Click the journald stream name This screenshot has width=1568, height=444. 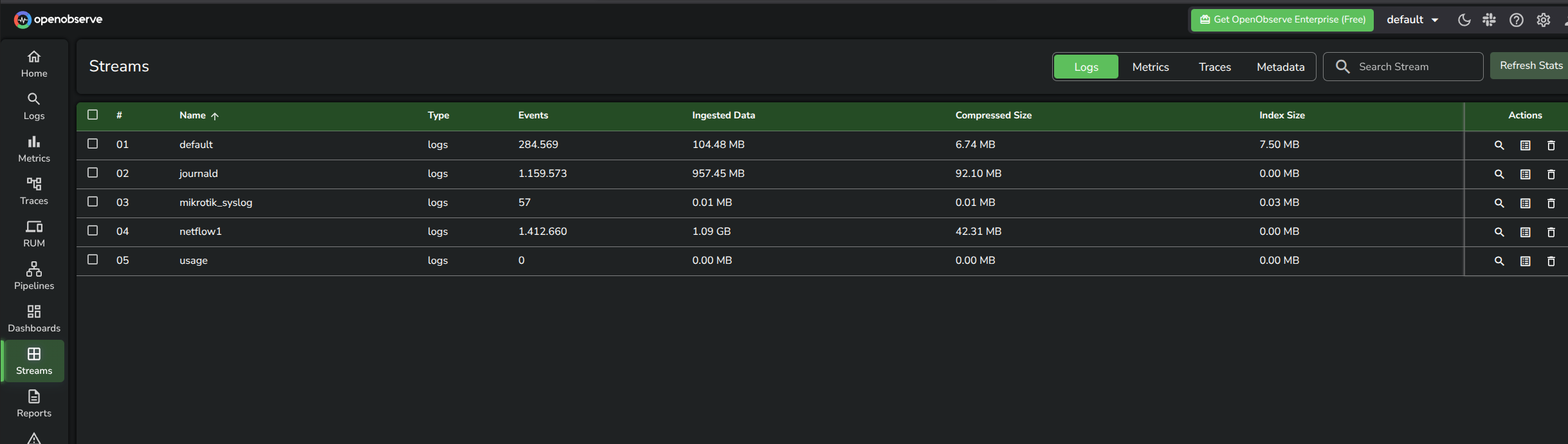click(x=199, y=174)
